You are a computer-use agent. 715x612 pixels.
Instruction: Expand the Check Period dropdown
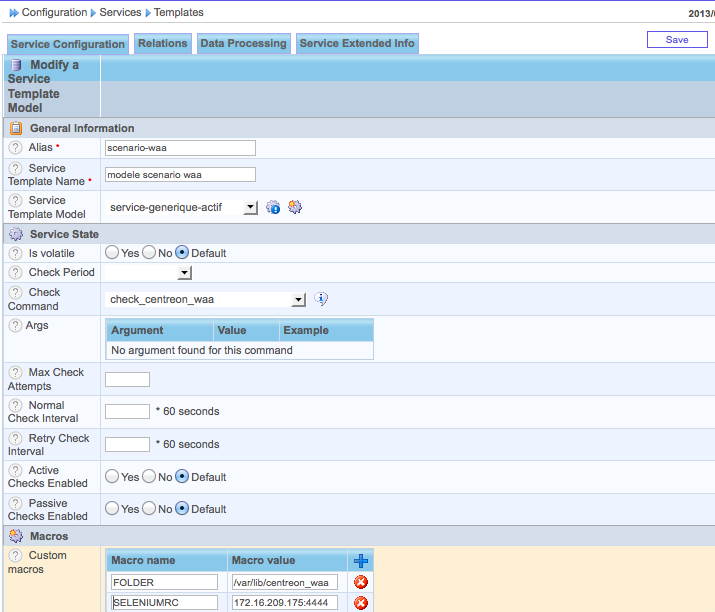point(184,272)
